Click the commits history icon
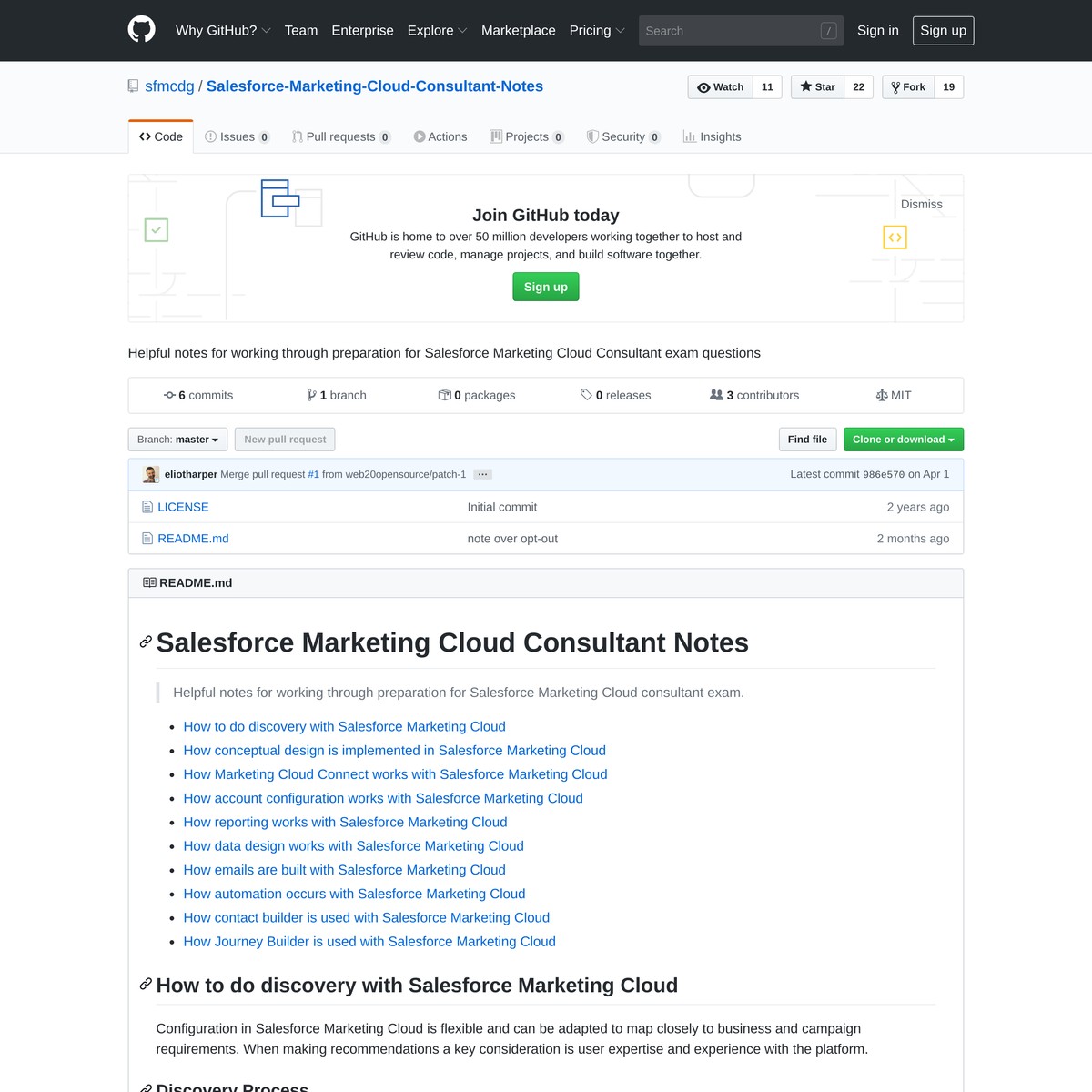The width and height of the screenshot is (1092, 1092). point(169,395)
